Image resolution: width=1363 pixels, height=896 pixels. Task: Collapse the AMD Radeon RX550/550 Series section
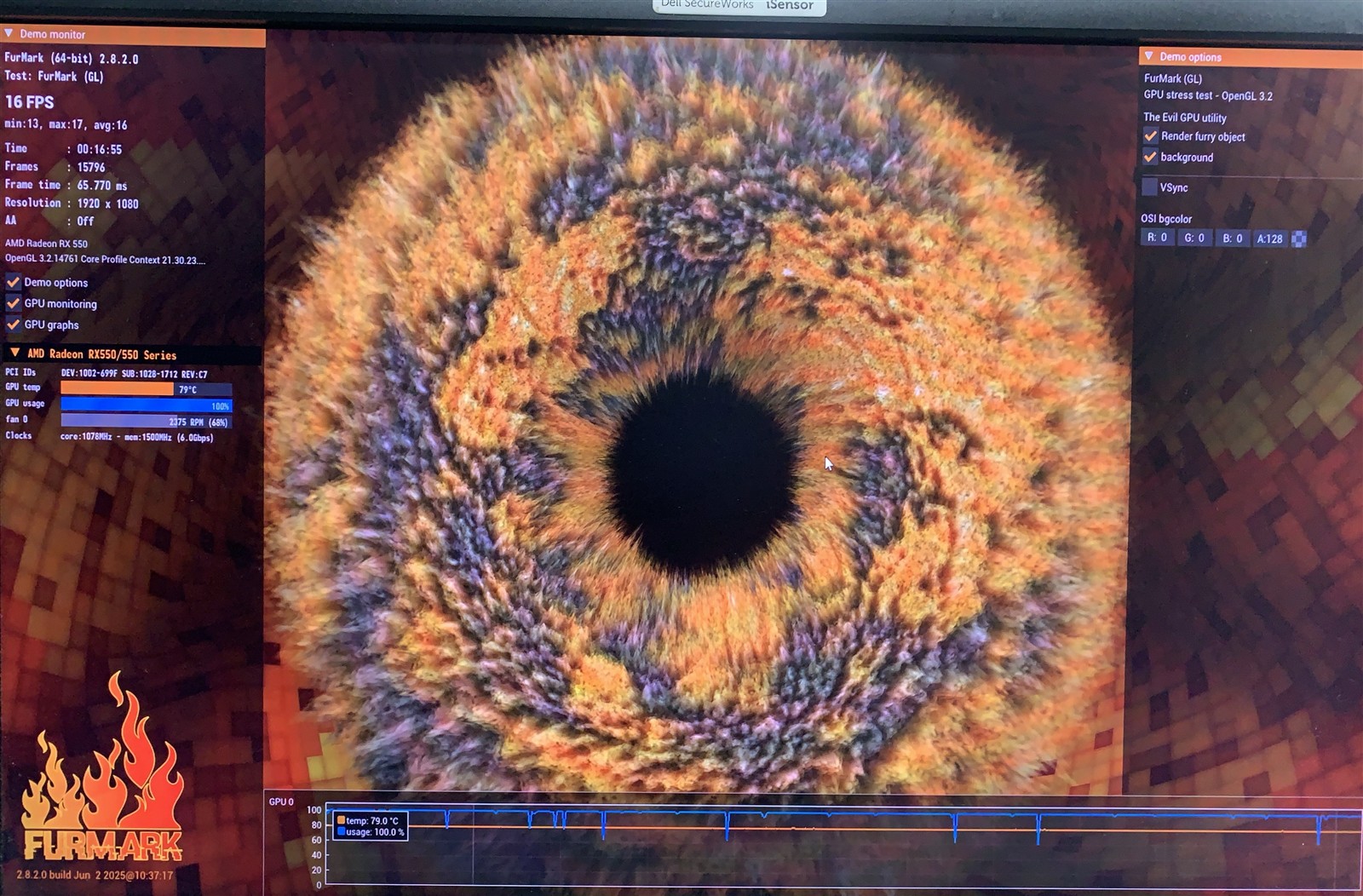pos(14,353)
